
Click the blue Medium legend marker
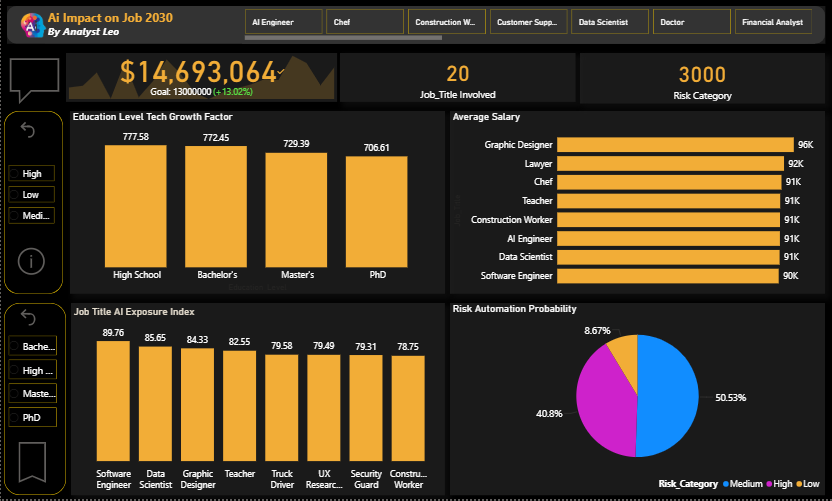(x=728, y=484)
